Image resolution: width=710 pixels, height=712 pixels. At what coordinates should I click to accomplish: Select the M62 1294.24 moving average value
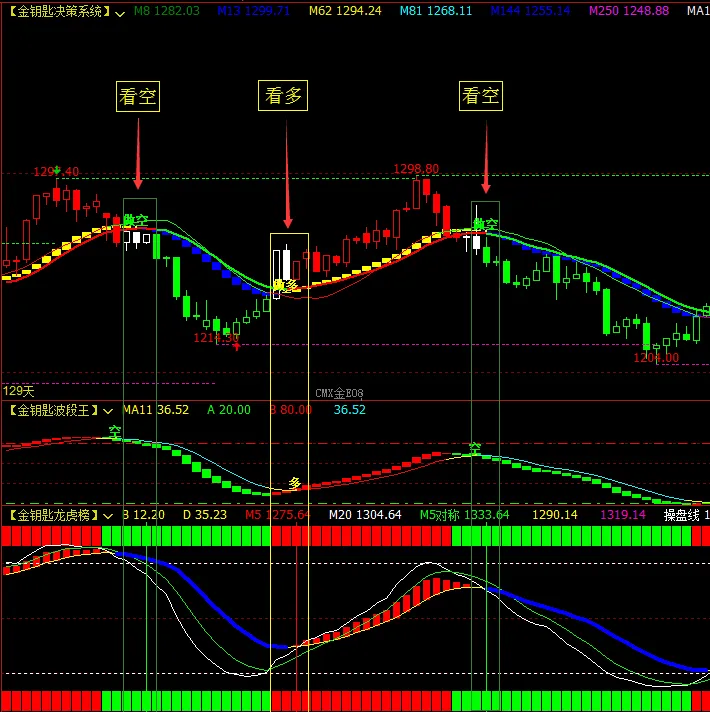click(x=345, y=11)
